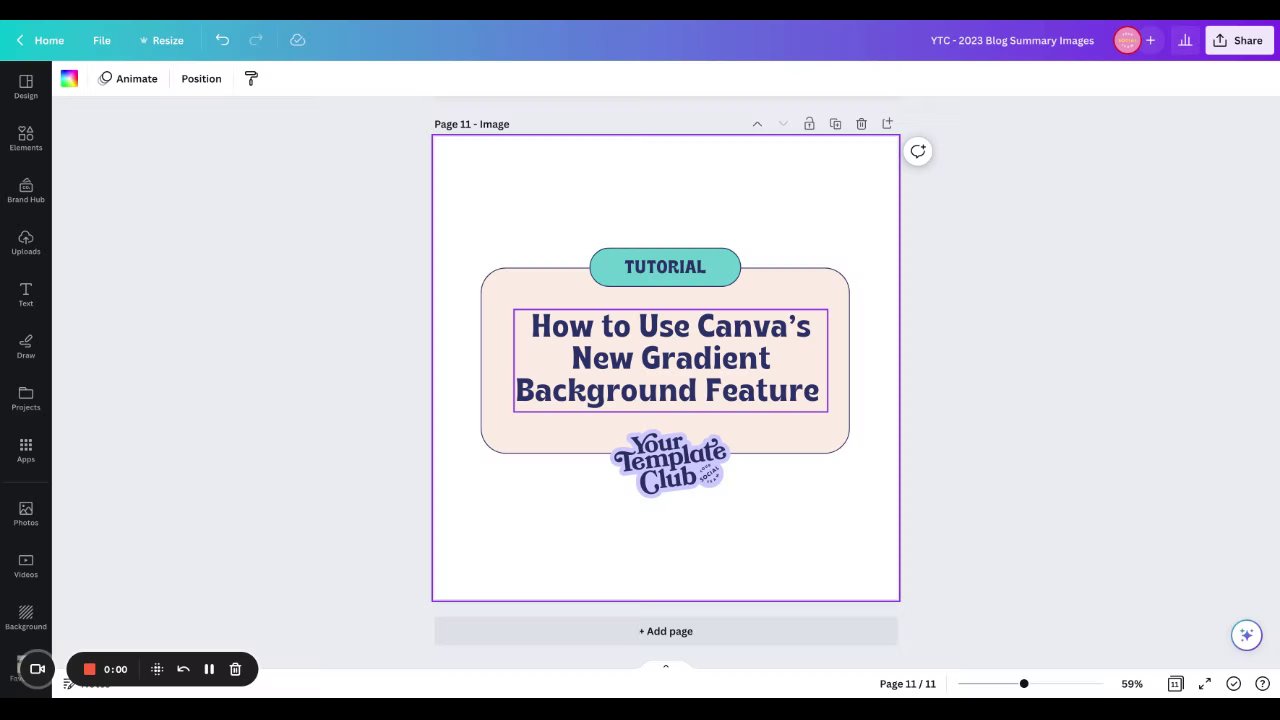
Task: Click the Position button
Action: point(201,79)
